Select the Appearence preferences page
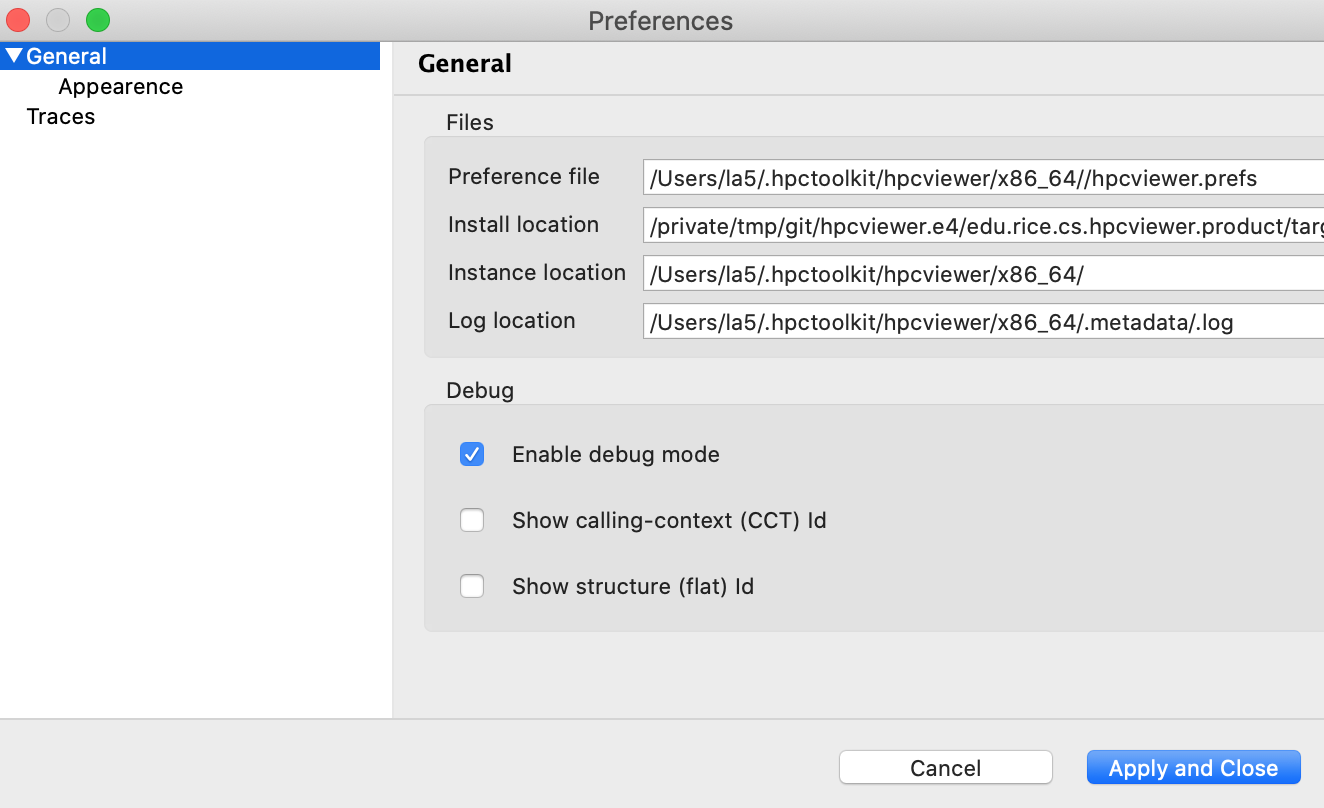This screenshot has width=1324, height=808. click(x=120, y=87)
